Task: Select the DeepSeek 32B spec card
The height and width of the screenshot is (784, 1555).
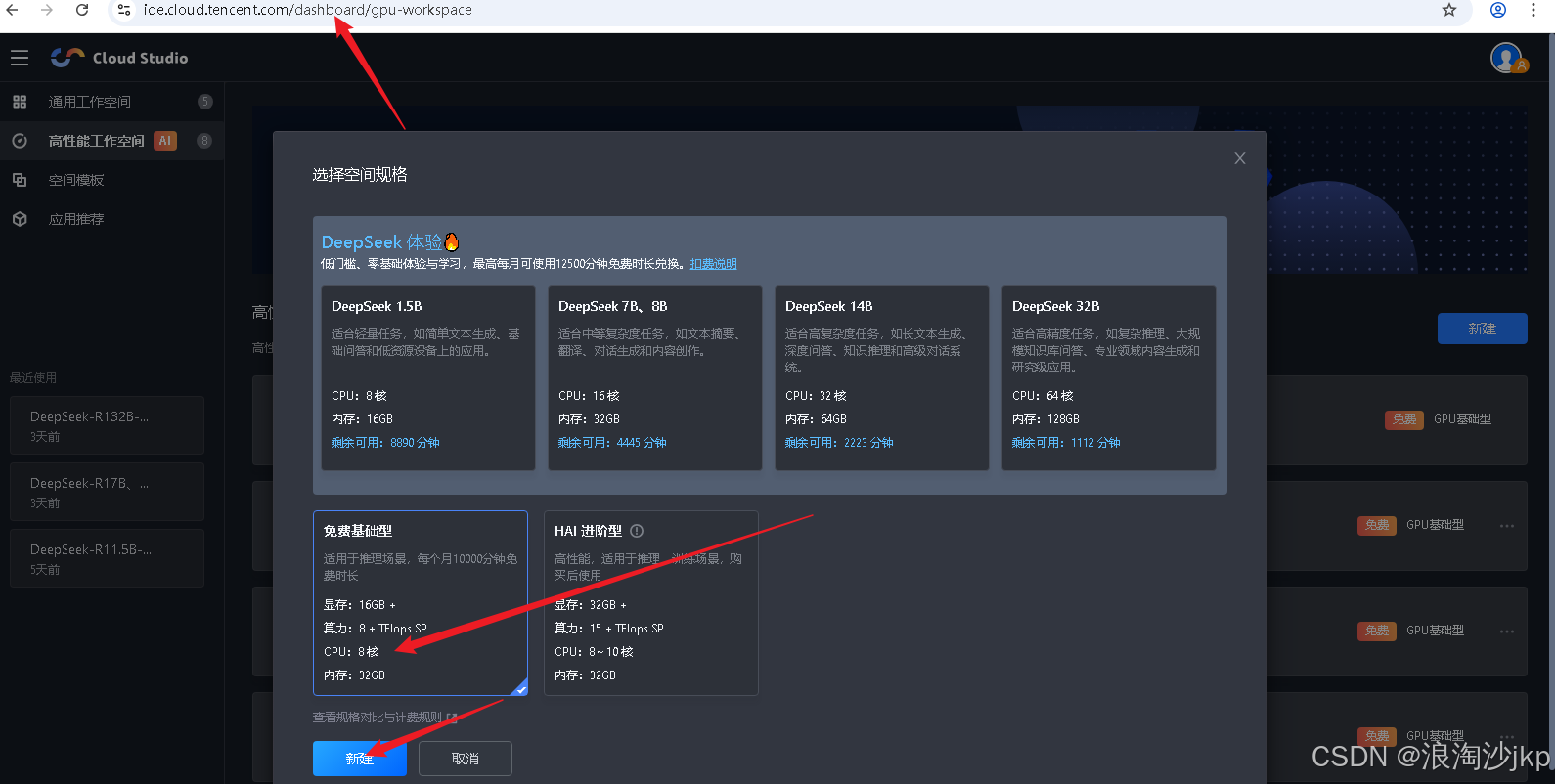Action: click(1109, 377)
